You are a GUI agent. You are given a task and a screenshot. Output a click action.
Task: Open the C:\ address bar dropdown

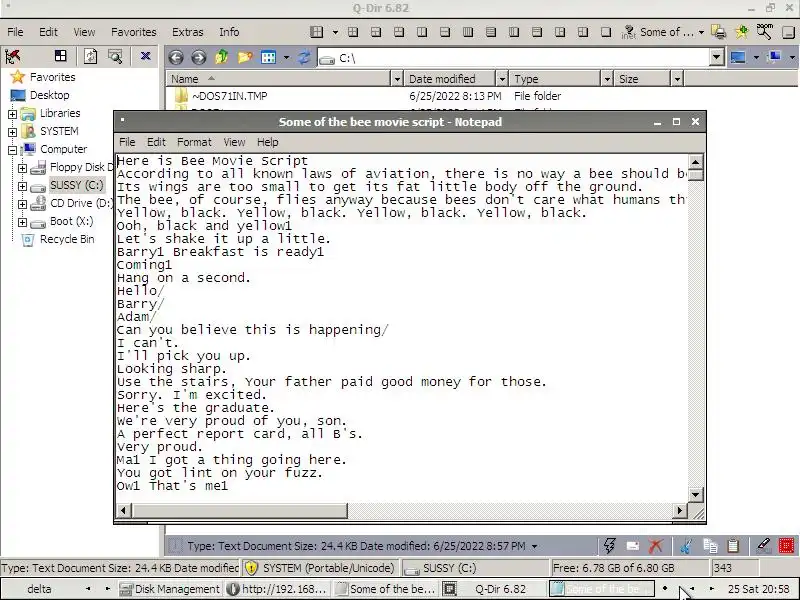716,57
